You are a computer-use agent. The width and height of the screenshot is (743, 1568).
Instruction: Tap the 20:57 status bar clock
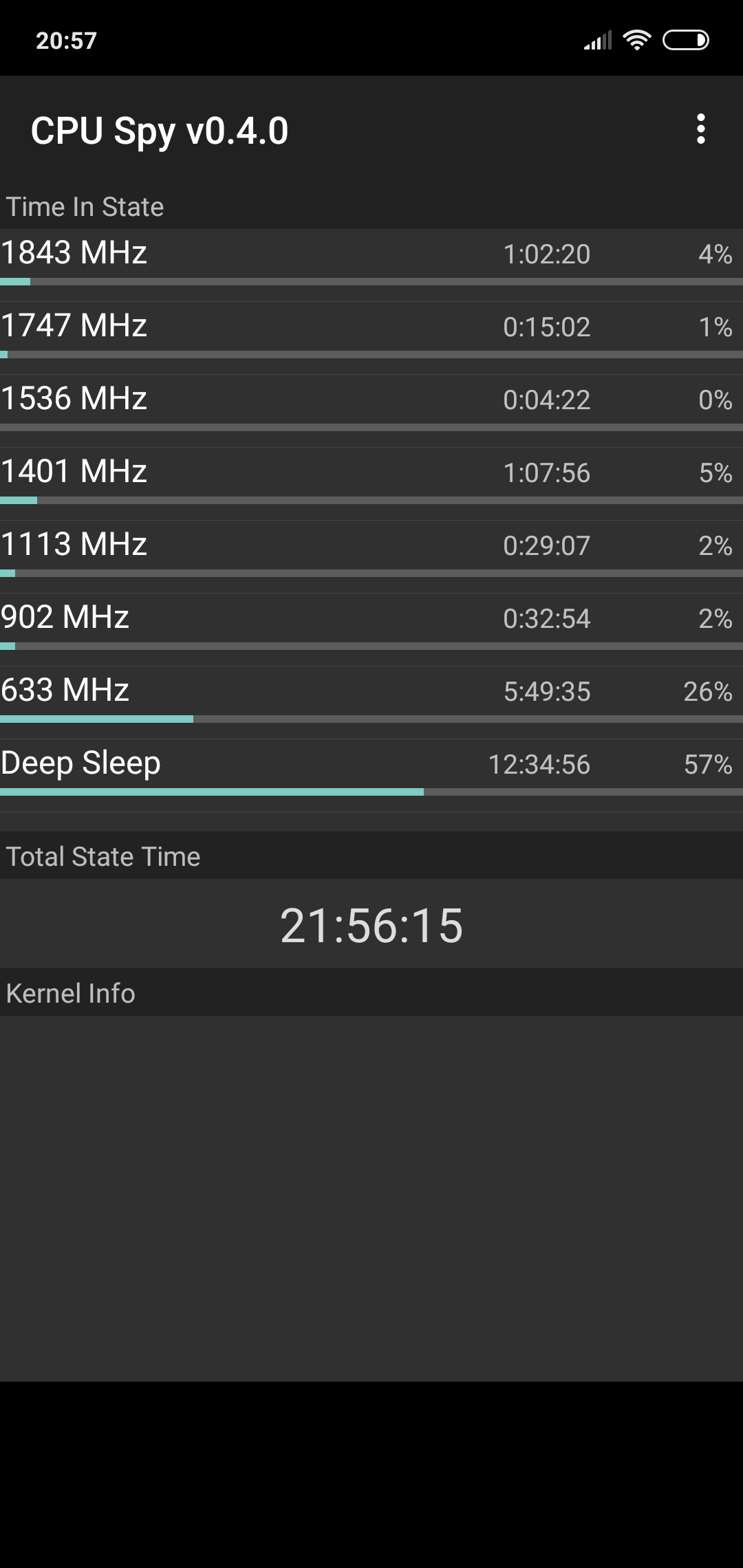click(x=66, y=41)
